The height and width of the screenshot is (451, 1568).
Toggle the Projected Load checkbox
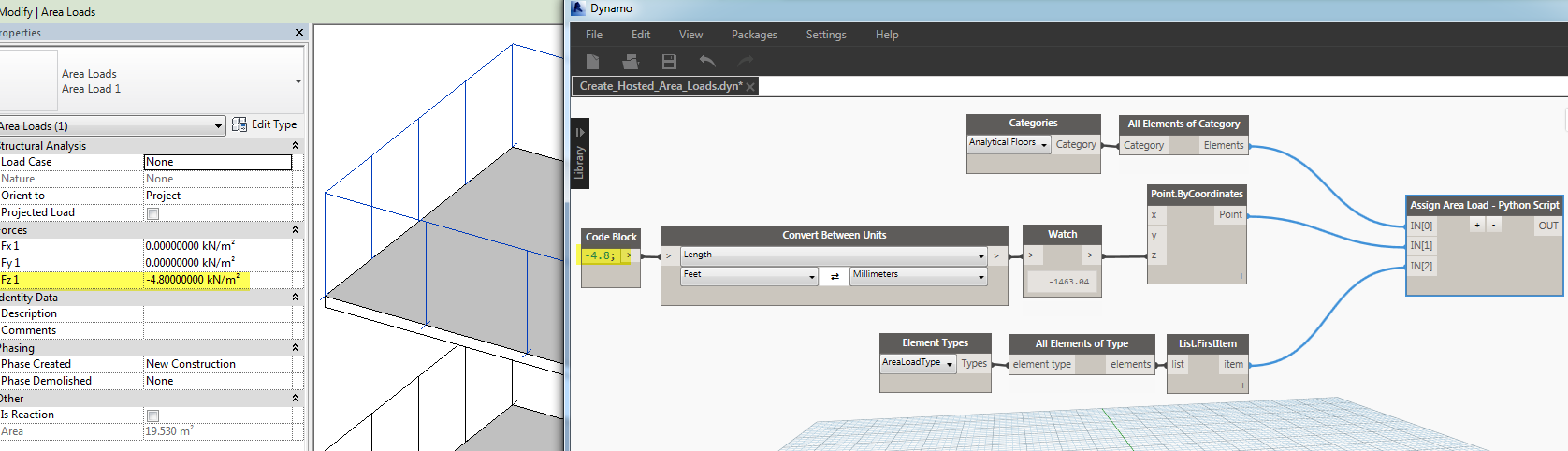(152, 213)
